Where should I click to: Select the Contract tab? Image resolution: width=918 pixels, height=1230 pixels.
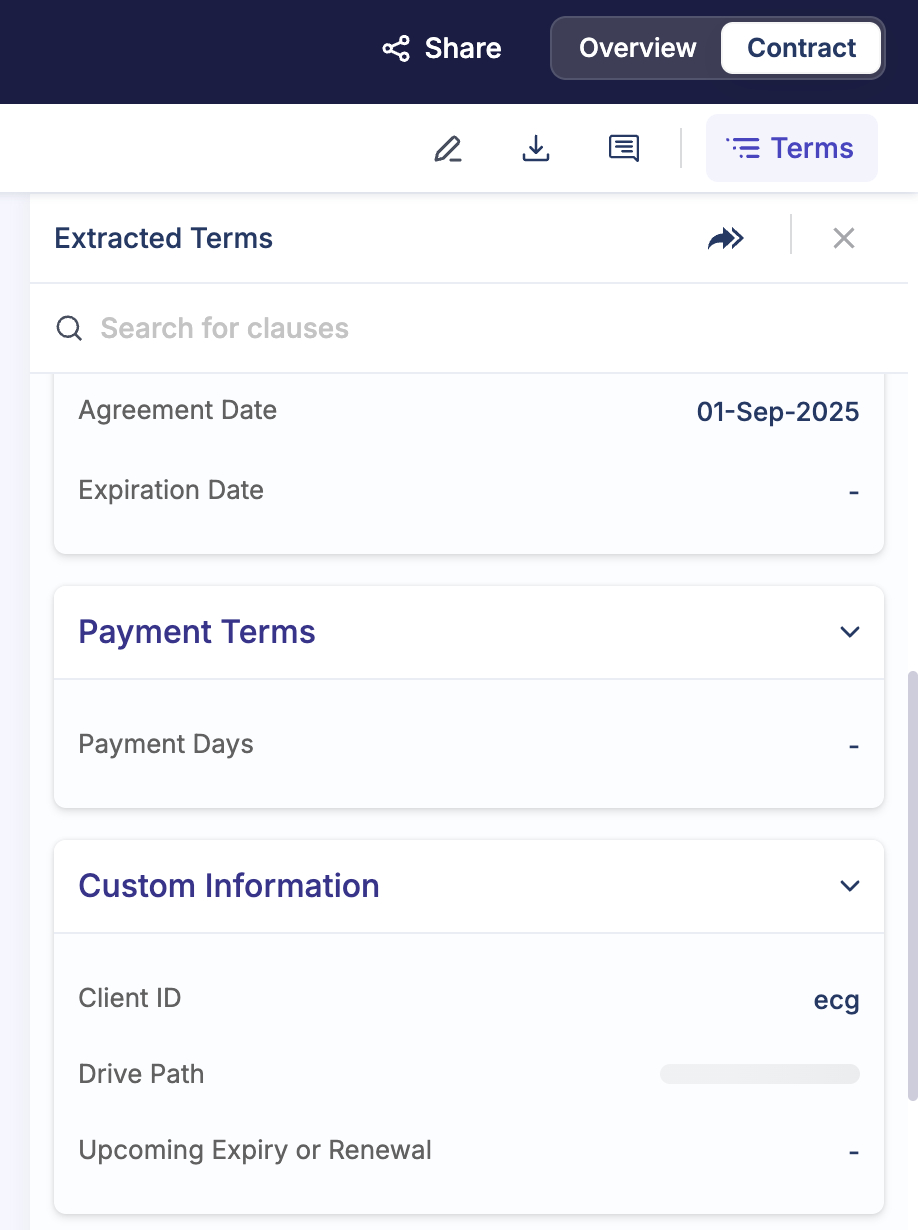click(801, 48)
